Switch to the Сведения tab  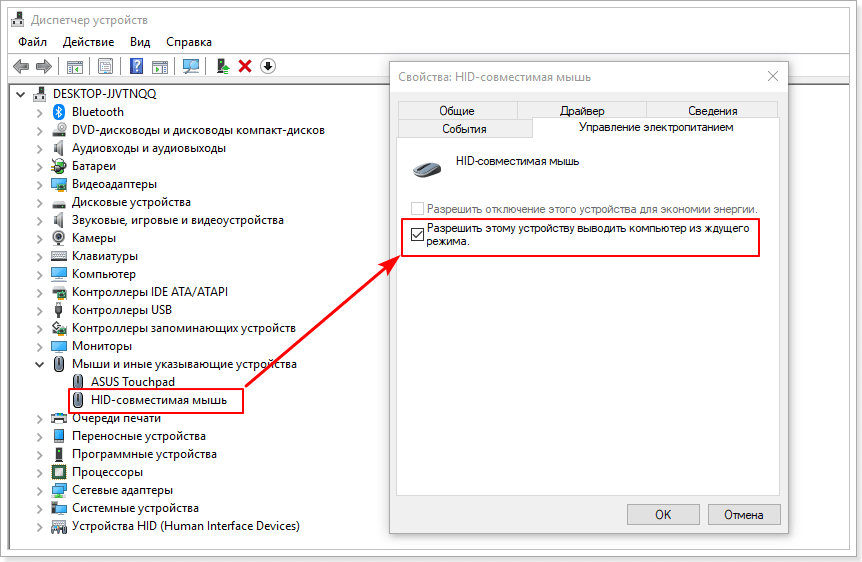[712, 111]
